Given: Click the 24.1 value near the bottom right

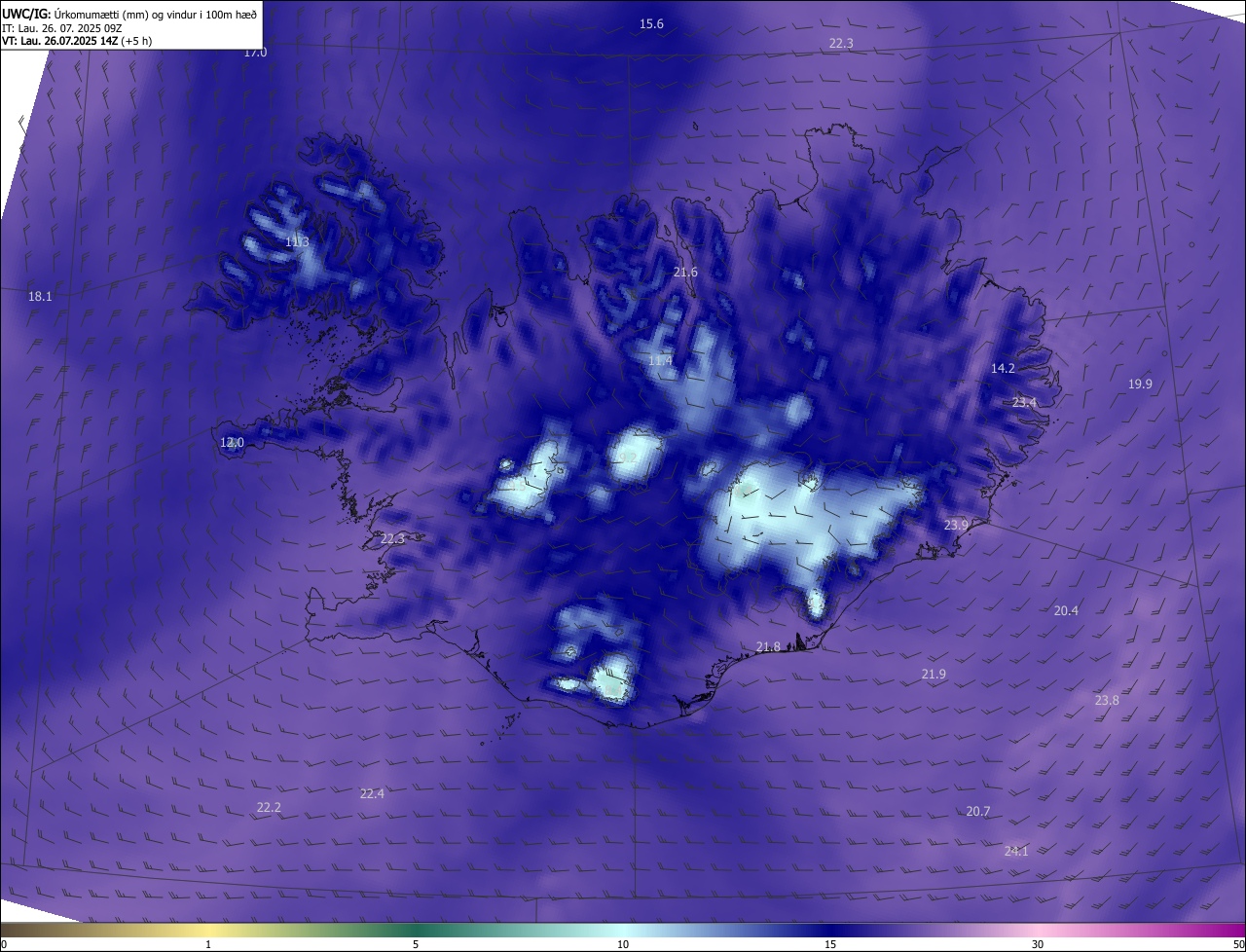Looking at the screenshot, I should [1016, 851].
